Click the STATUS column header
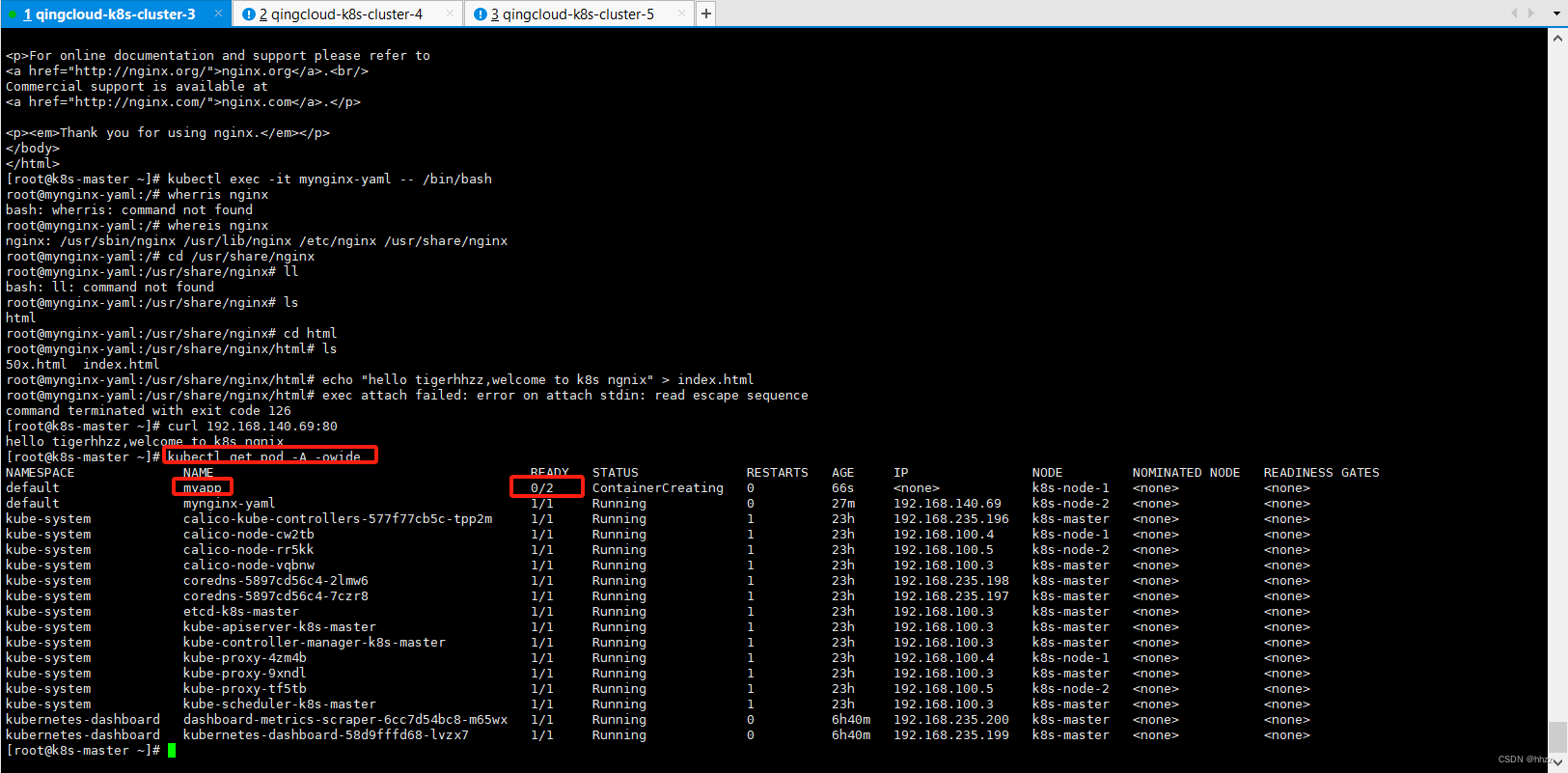 [616, 472]
